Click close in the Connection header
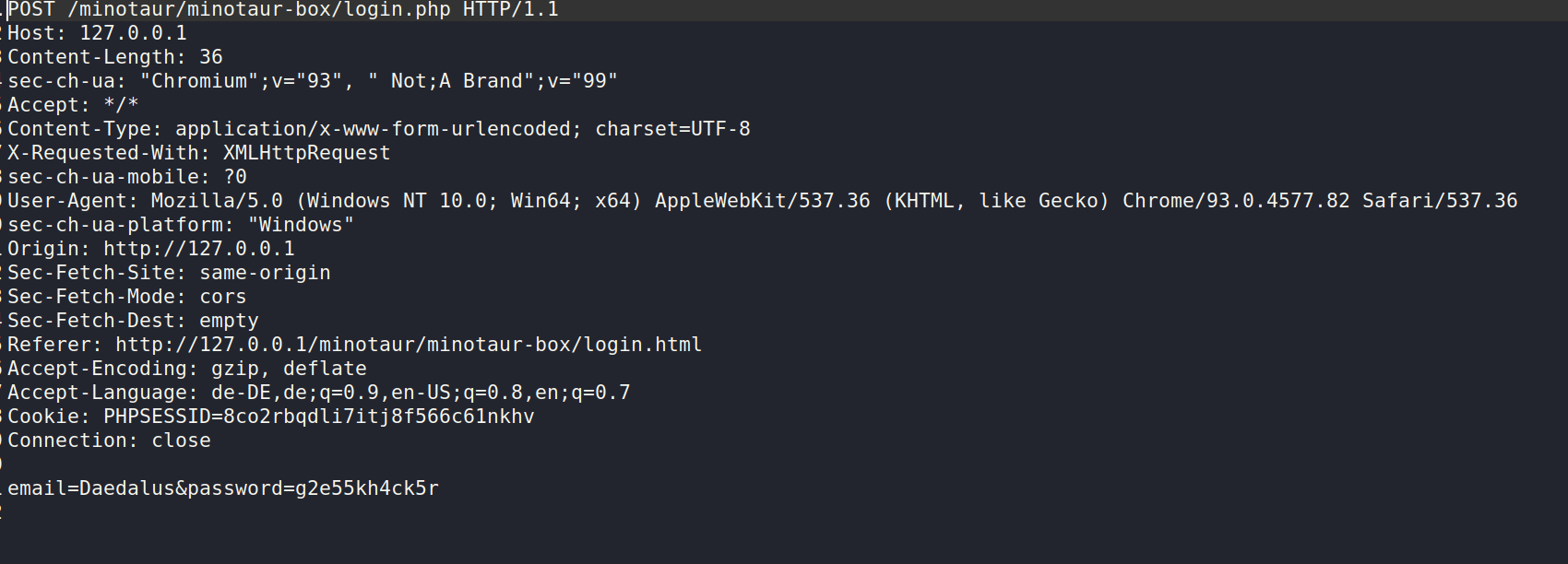Image resolution: width=1568 pixels, height=564 pixels. (181, 441)
